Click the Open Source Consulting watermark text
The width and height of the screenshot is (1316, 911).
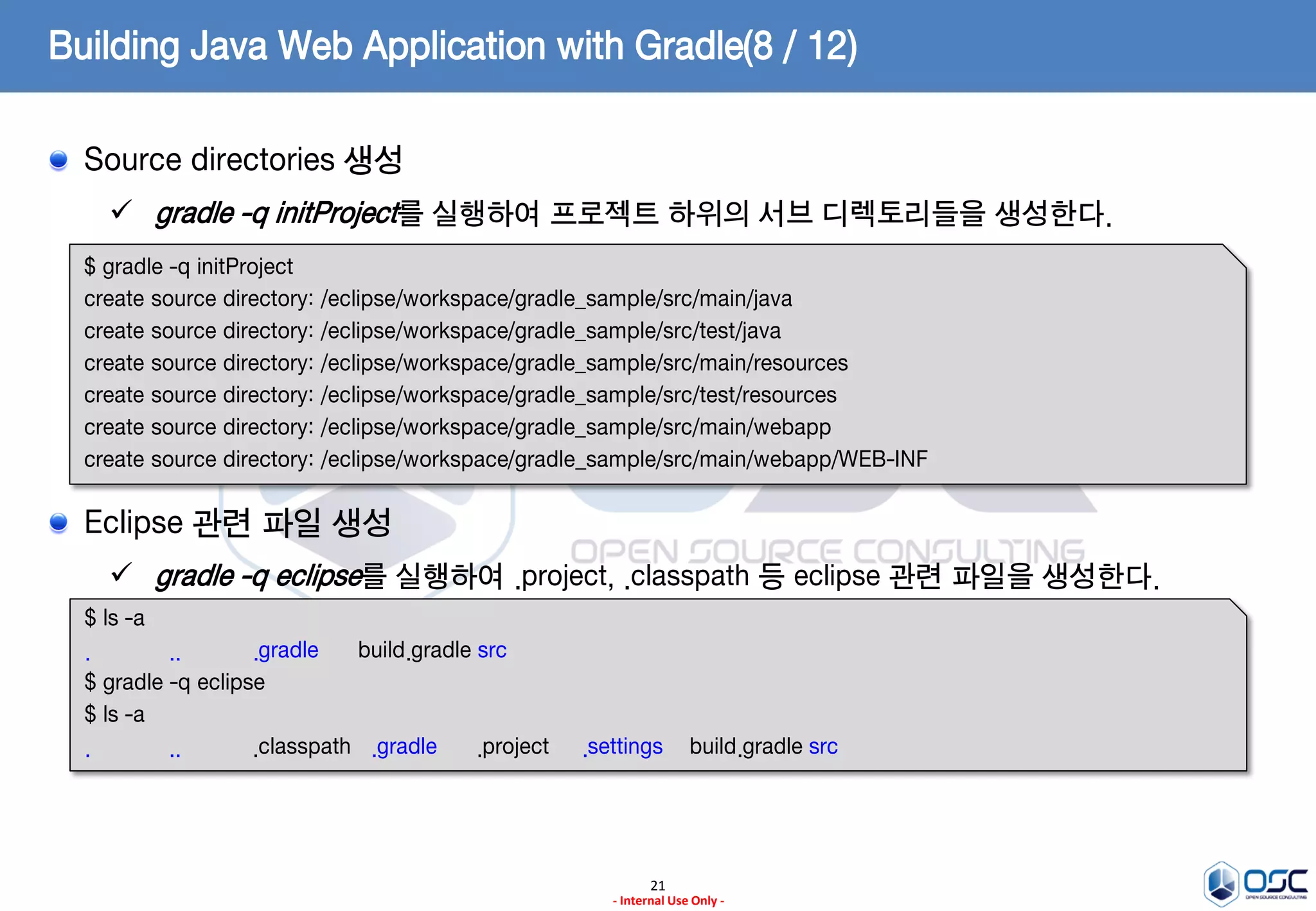(828, 551)
